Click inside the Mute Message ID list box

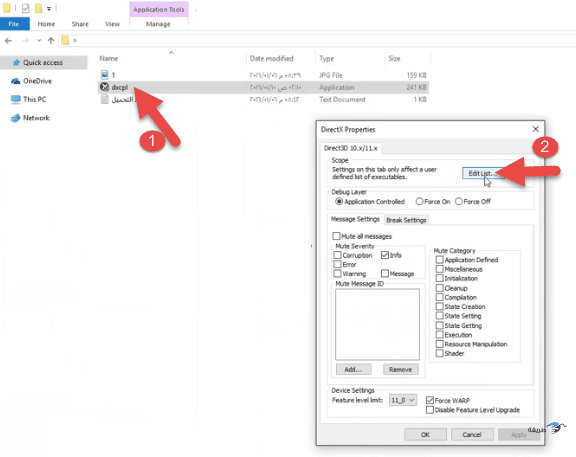[x=377, y=324]
